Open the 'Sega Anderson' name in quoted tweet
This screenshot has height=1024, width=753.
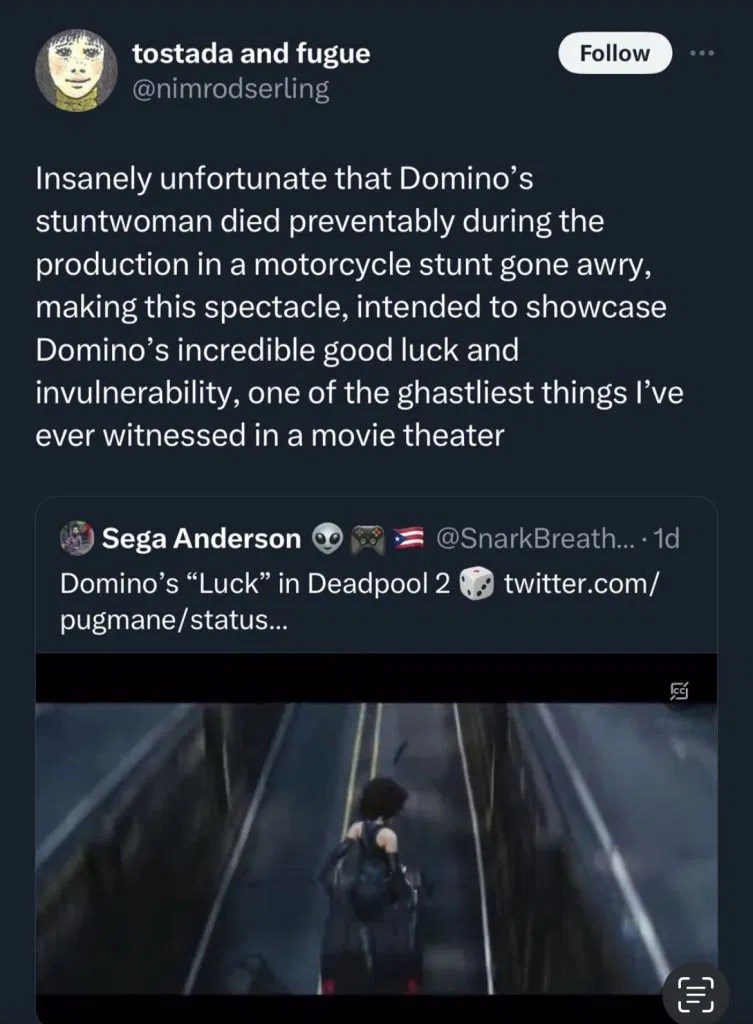[201, 540]
